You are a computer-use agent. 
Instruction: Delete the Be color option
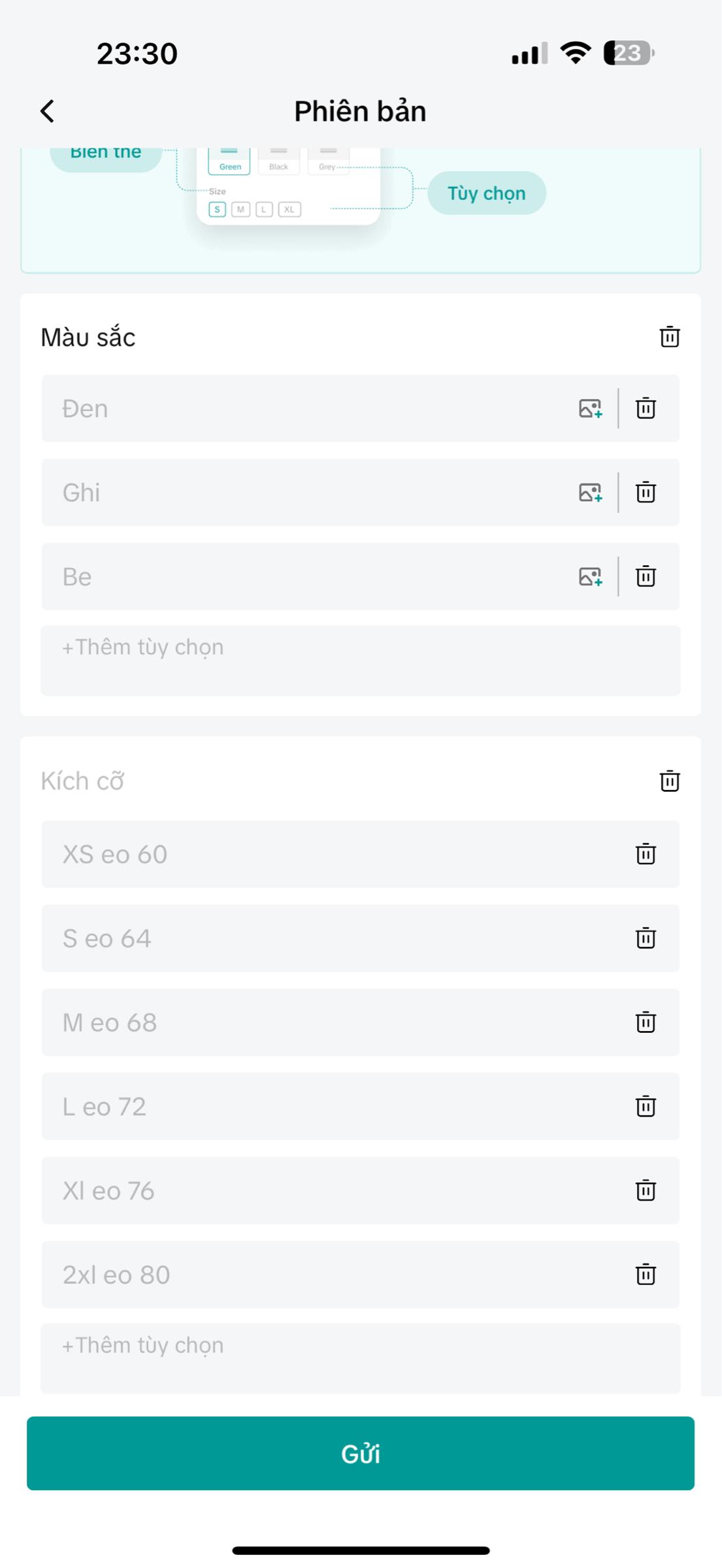[x=646, y=577]
